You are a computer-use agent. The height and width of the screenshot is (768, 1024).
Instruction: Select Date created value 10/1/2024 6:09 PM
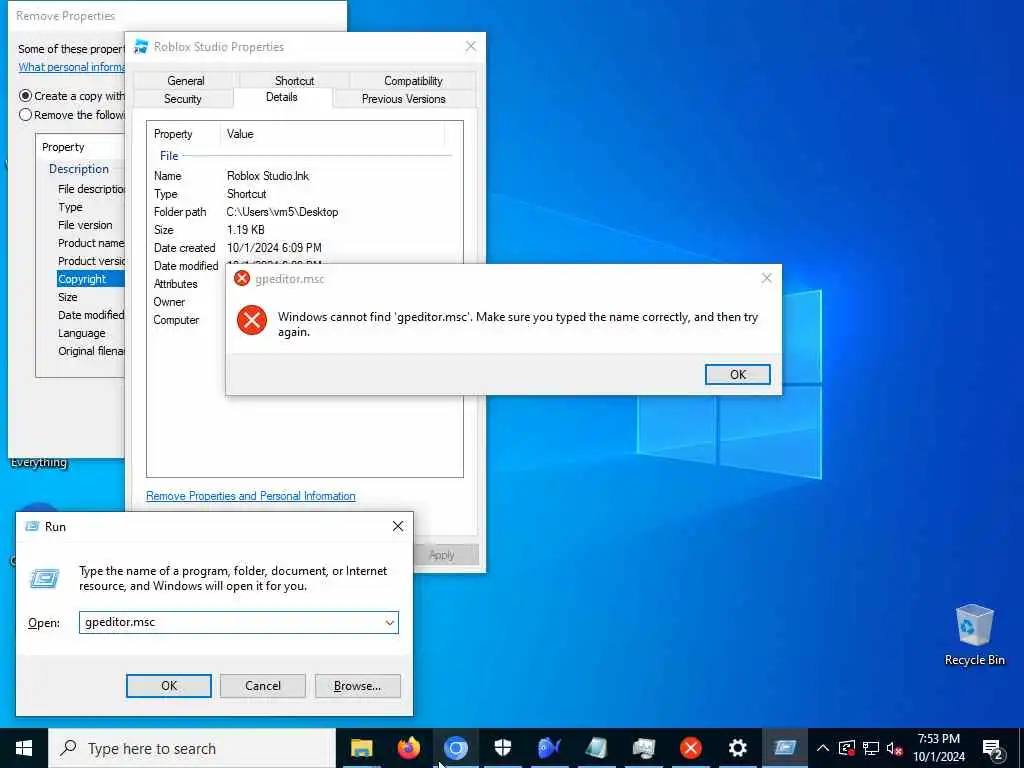pyautogui.click(x=274, y=248)
